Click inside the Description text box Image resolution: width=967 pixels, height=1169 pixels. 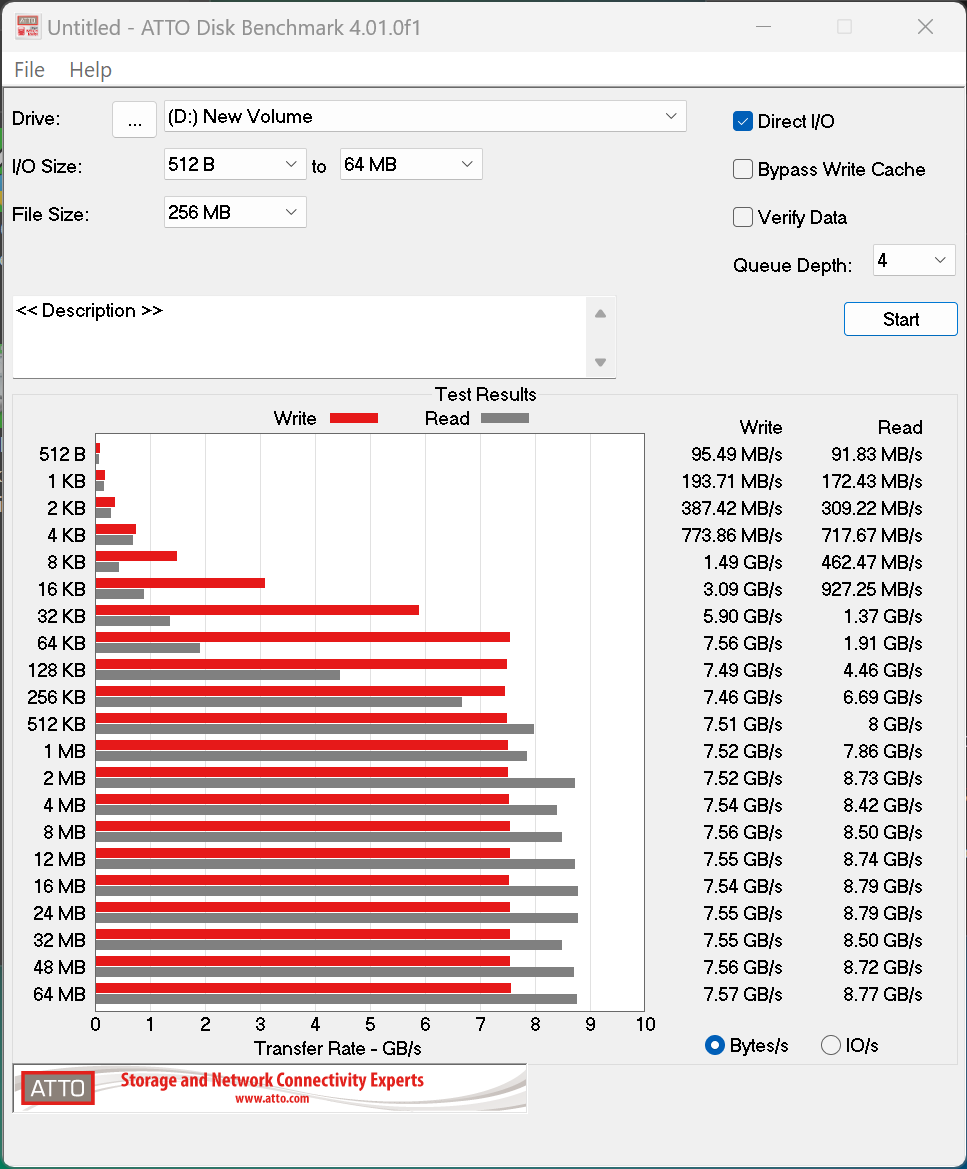pos(300,337)
